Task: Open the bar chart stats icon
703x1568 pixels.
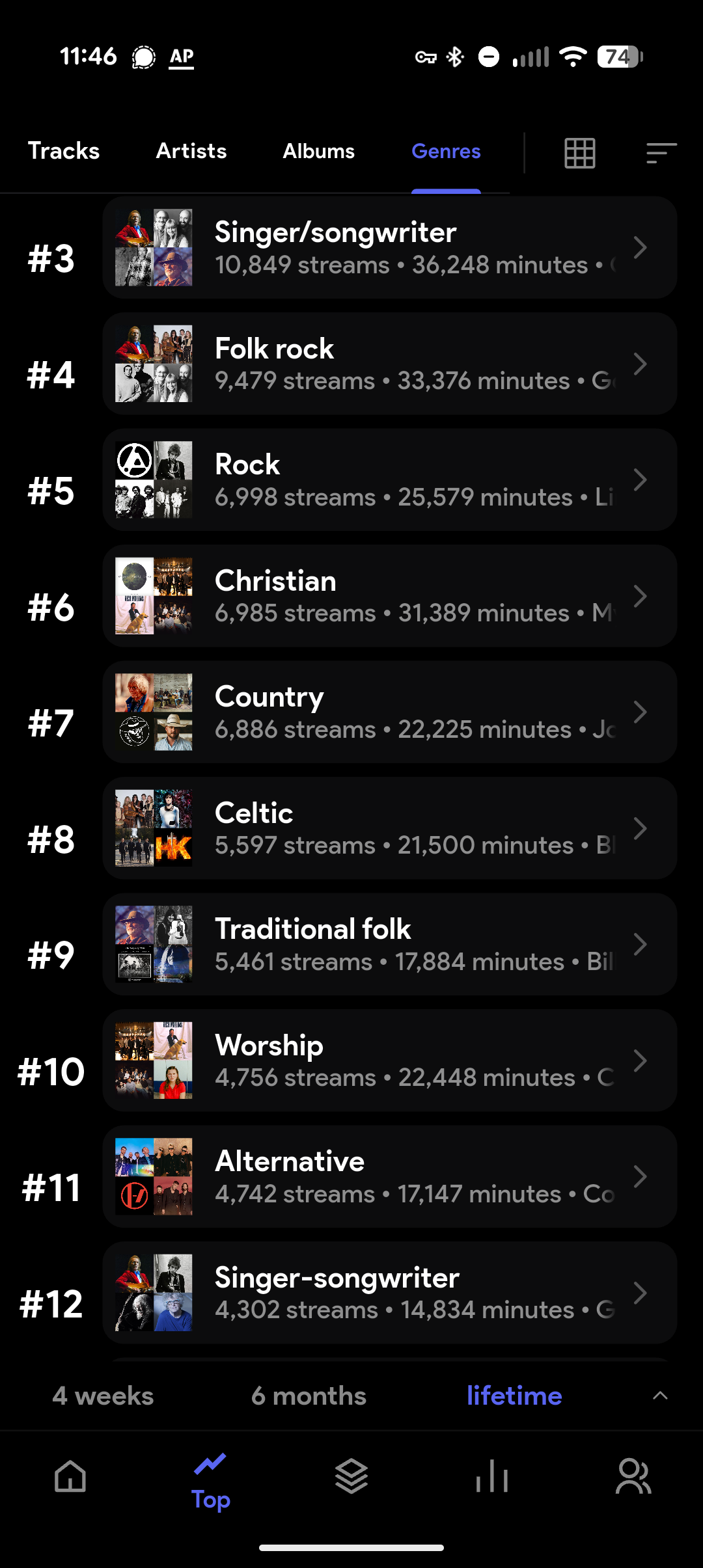Action: click(x=492, y=1476)
